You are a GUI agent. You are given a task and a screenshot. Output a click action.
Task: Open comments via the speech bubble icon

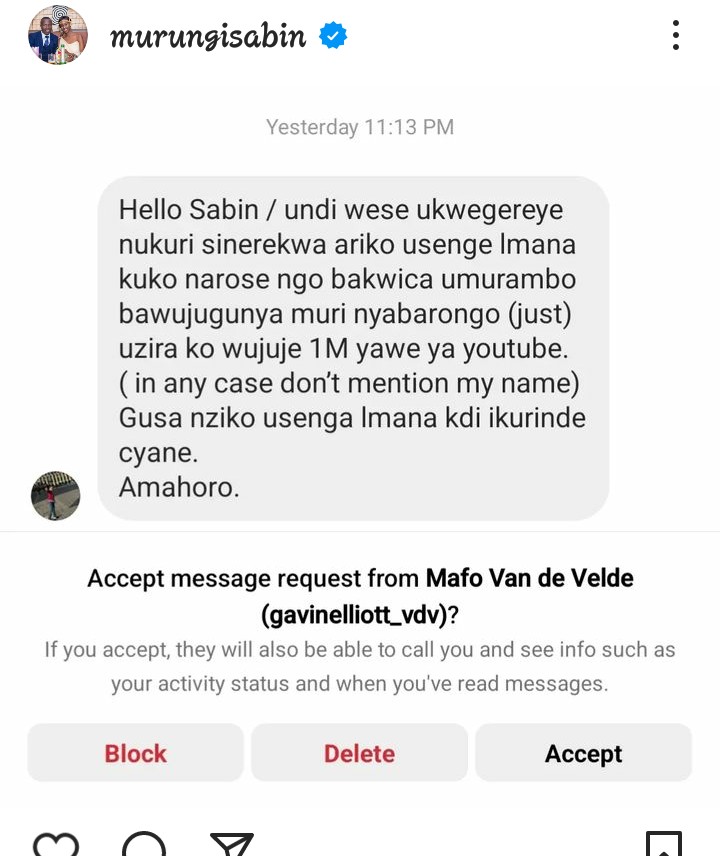(x=146, y=844)
